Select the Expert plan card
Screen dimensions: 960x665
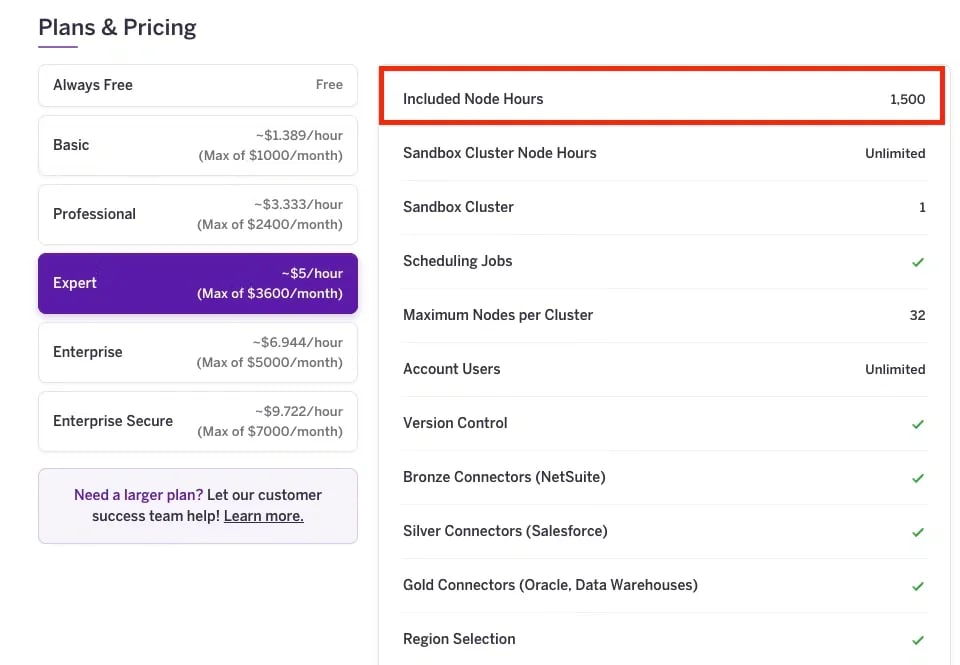[x=198, y=284]
